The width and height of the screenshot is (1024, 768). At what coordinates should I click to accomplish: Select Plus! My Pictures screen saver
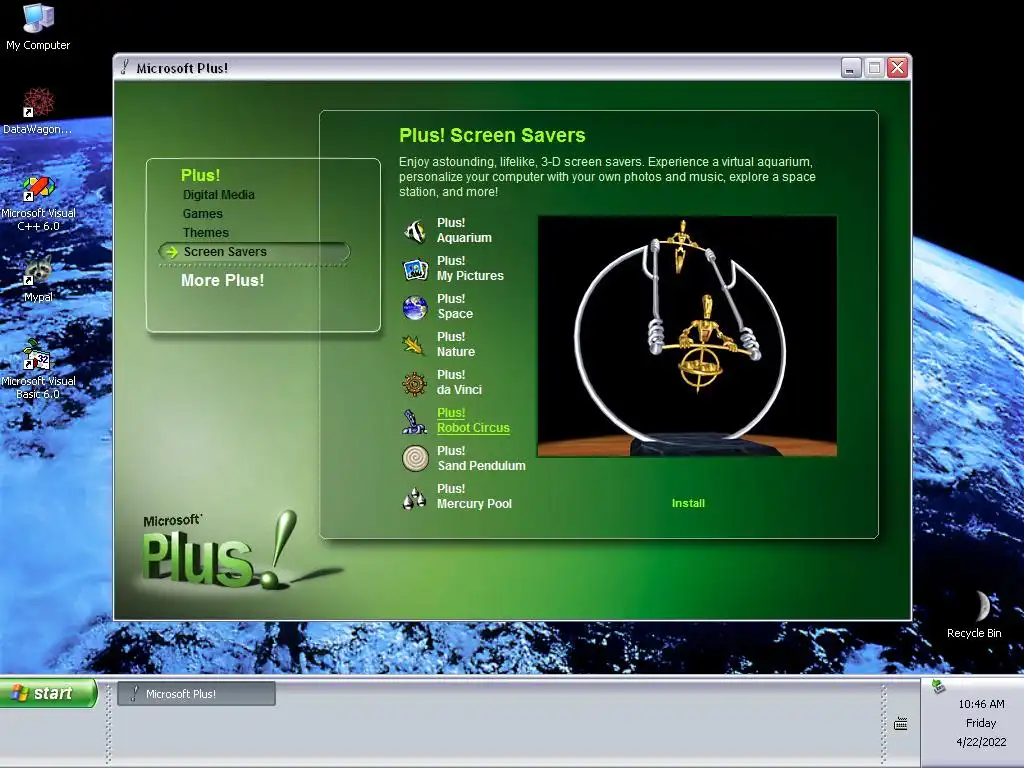coord(470,268)
